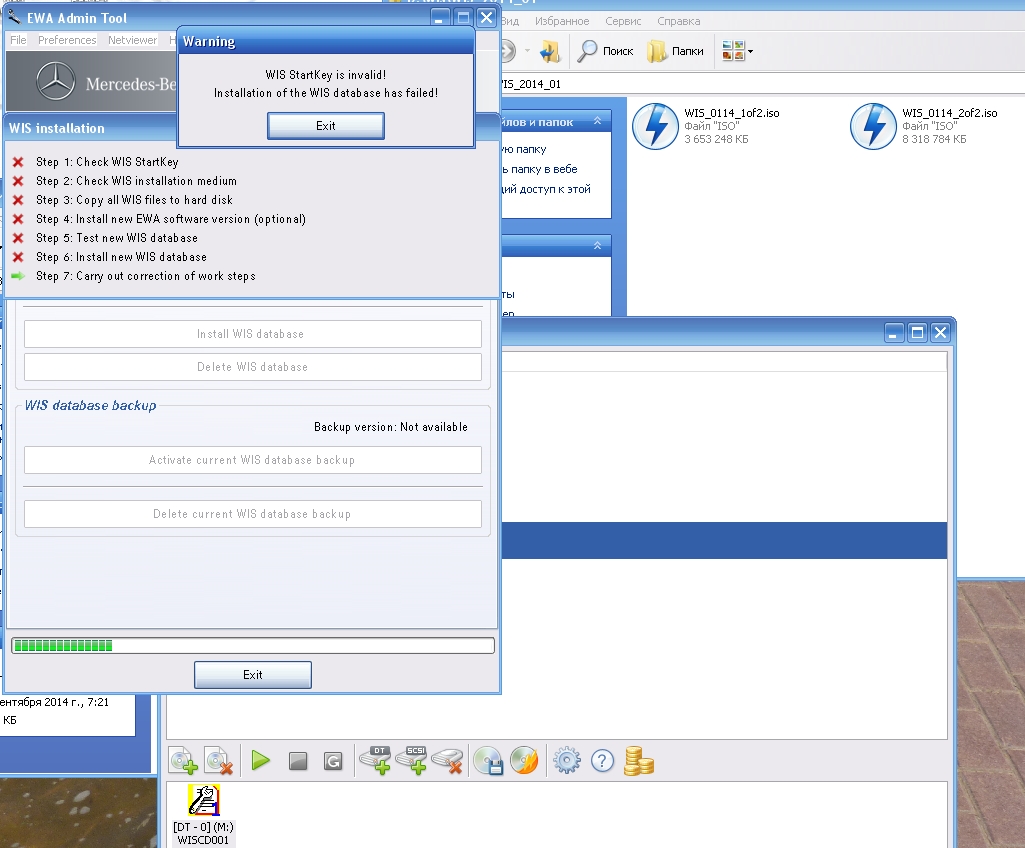Viewport: 1025px width, 848px height.
Task: Open the Сервис menu in Explorer
Action: [x=623, y=21]
